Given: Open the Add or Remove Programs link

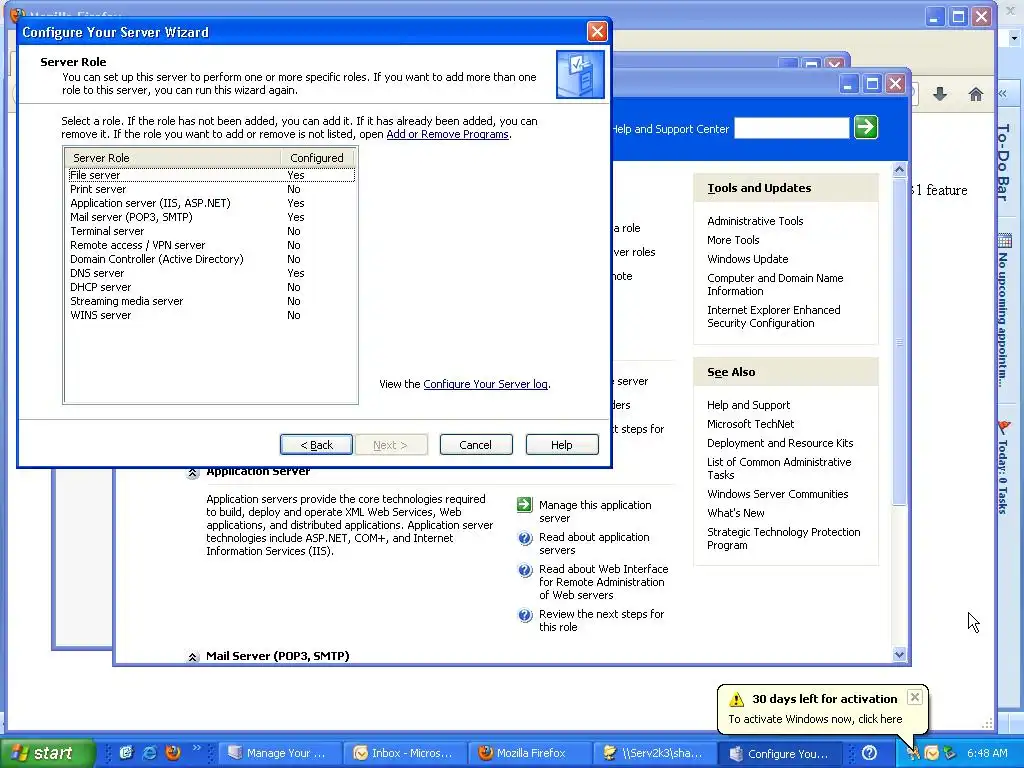Looking at the screenshot, I should point(447,134).
